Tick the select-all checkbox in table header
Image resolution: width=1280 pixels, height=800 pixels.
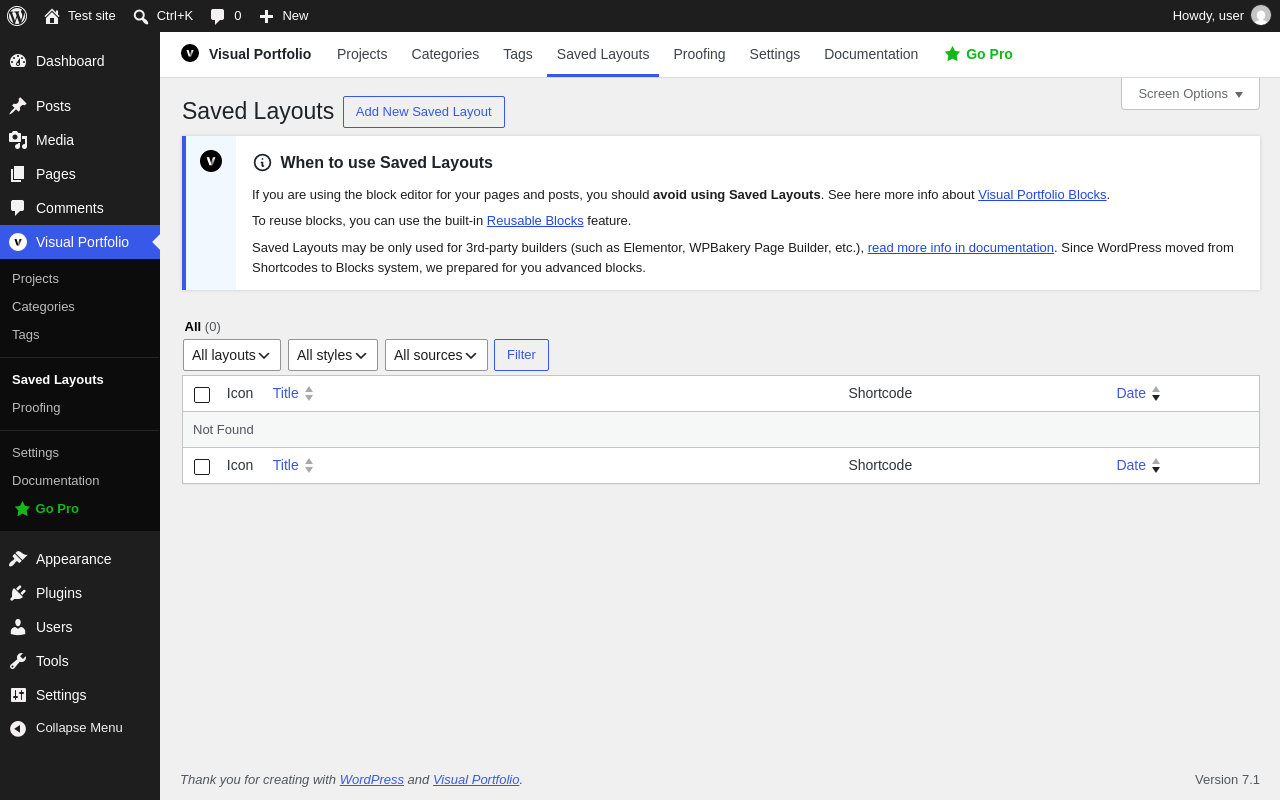pyautogui.click(x=202, y=394)
